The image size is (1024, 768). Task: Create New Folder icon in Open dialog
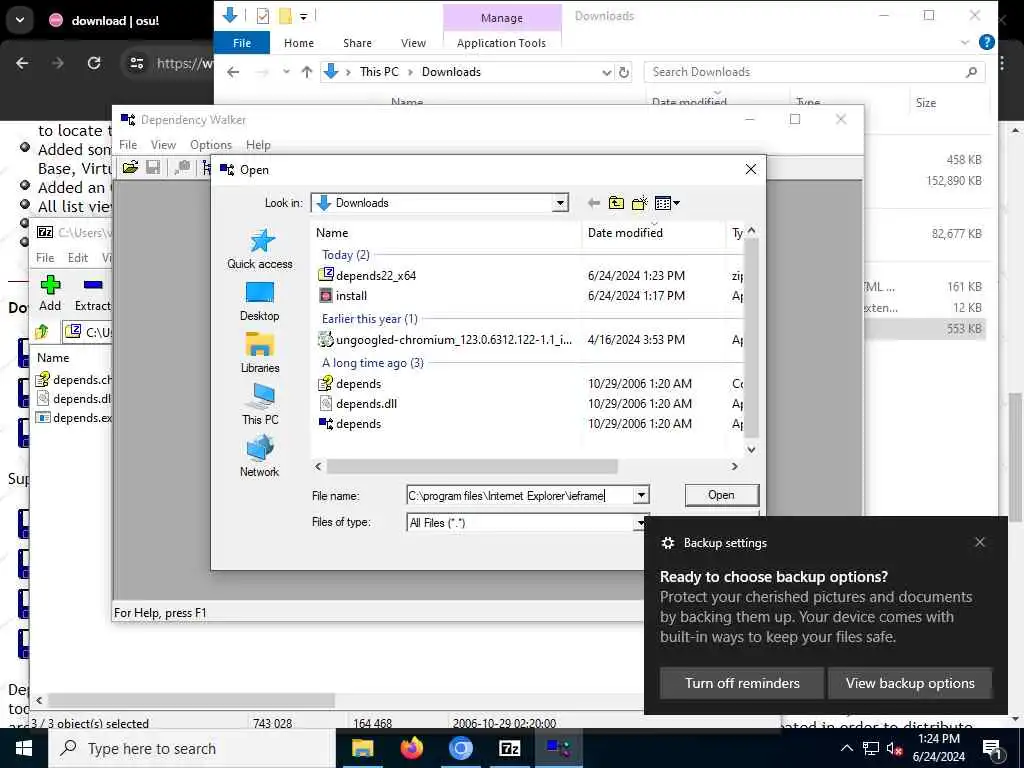click(x=639, y=203)
